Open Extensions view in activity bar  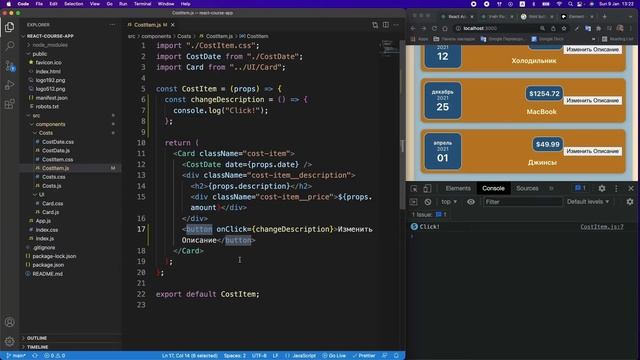tap(9, 104)
